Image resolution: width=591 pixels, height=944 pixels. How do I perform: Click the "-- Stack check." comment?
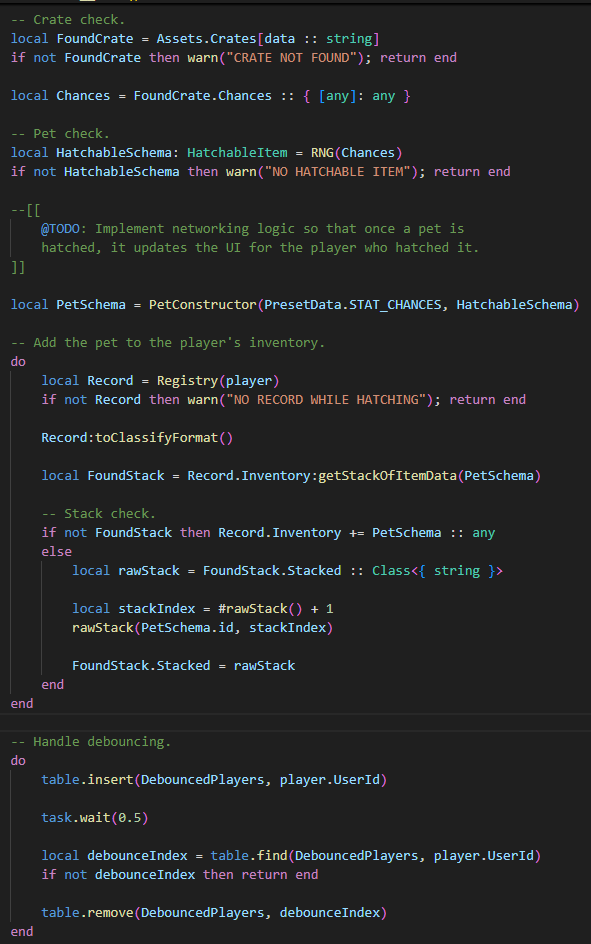pos(98,514)
